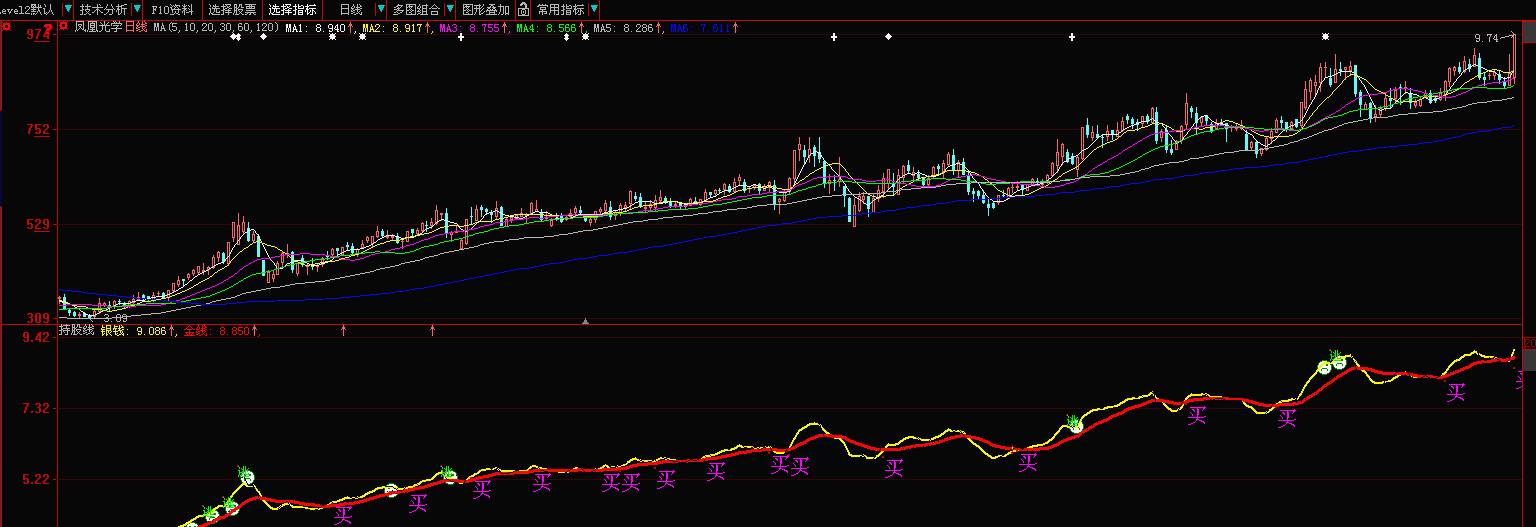Click the 752 price axis label

pyautogui.click(x=38, y=129)
